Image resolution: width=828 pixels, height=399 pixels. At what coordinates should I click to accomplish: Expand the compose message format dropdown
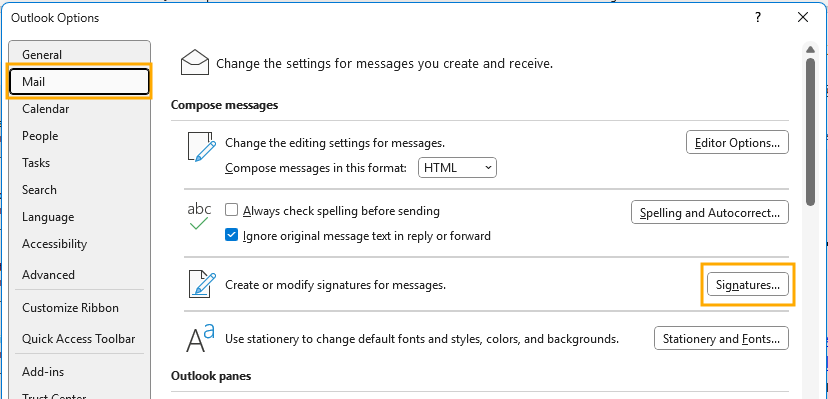[457, 168]
